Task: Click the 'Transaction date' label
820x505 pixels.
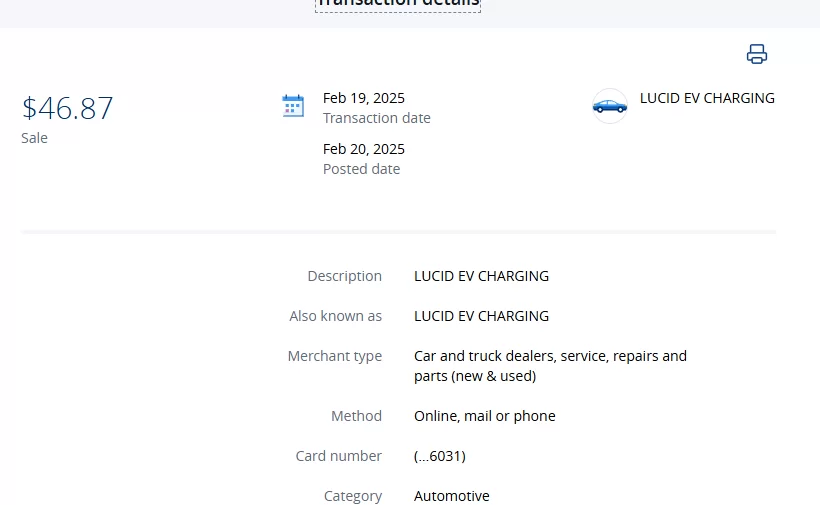Action: (x=377, y=118)
